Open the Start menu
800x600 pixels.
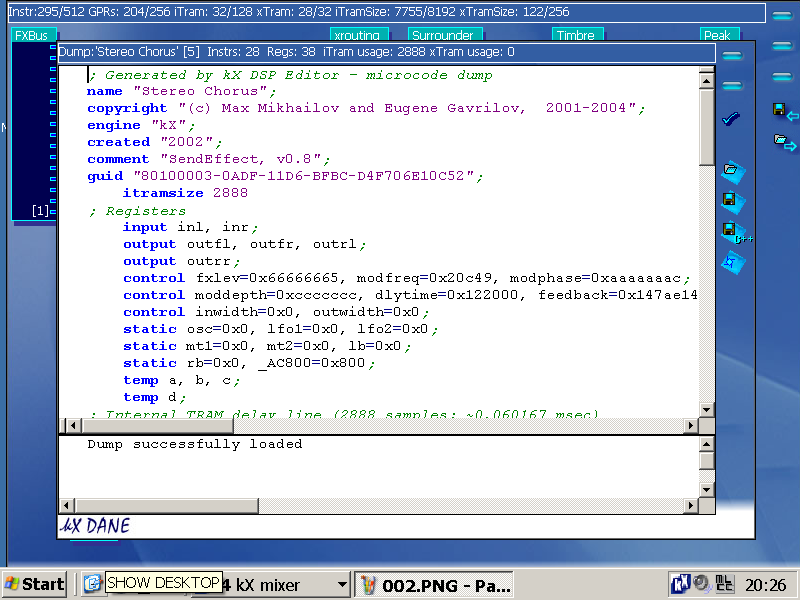coord(35,584)
